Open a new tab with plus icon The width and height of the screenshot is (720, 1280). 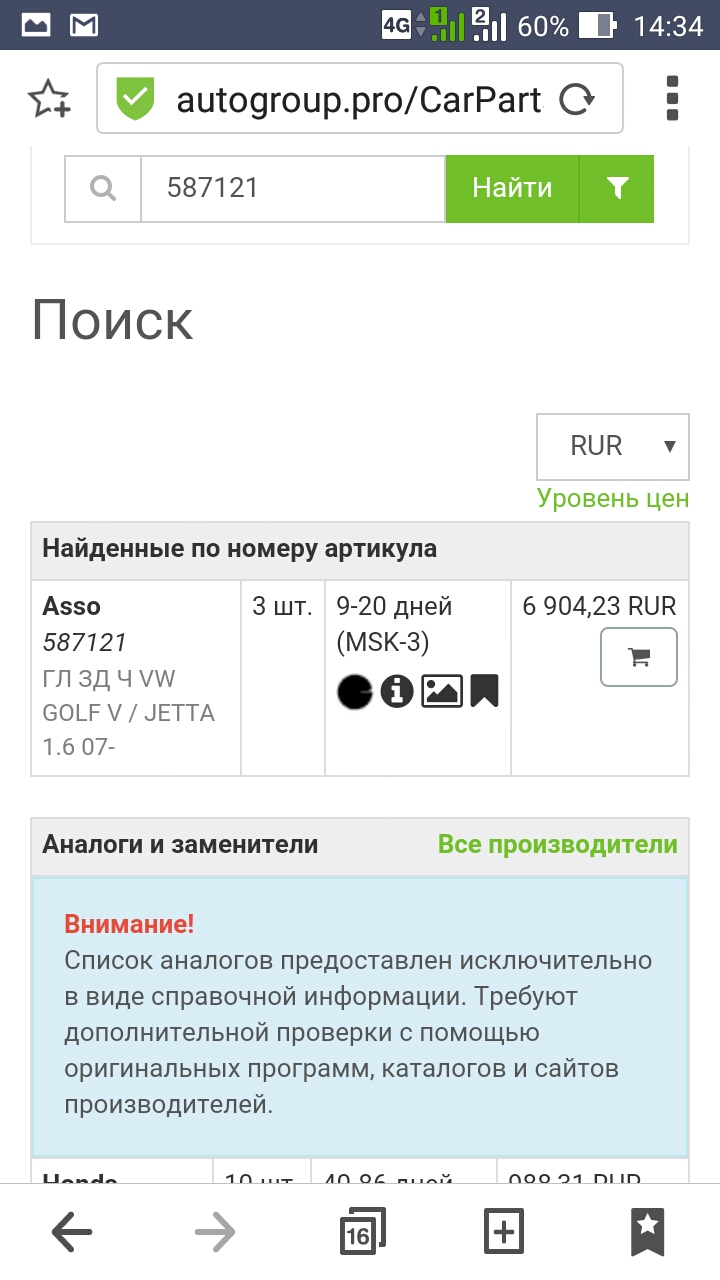[503, 1232]
